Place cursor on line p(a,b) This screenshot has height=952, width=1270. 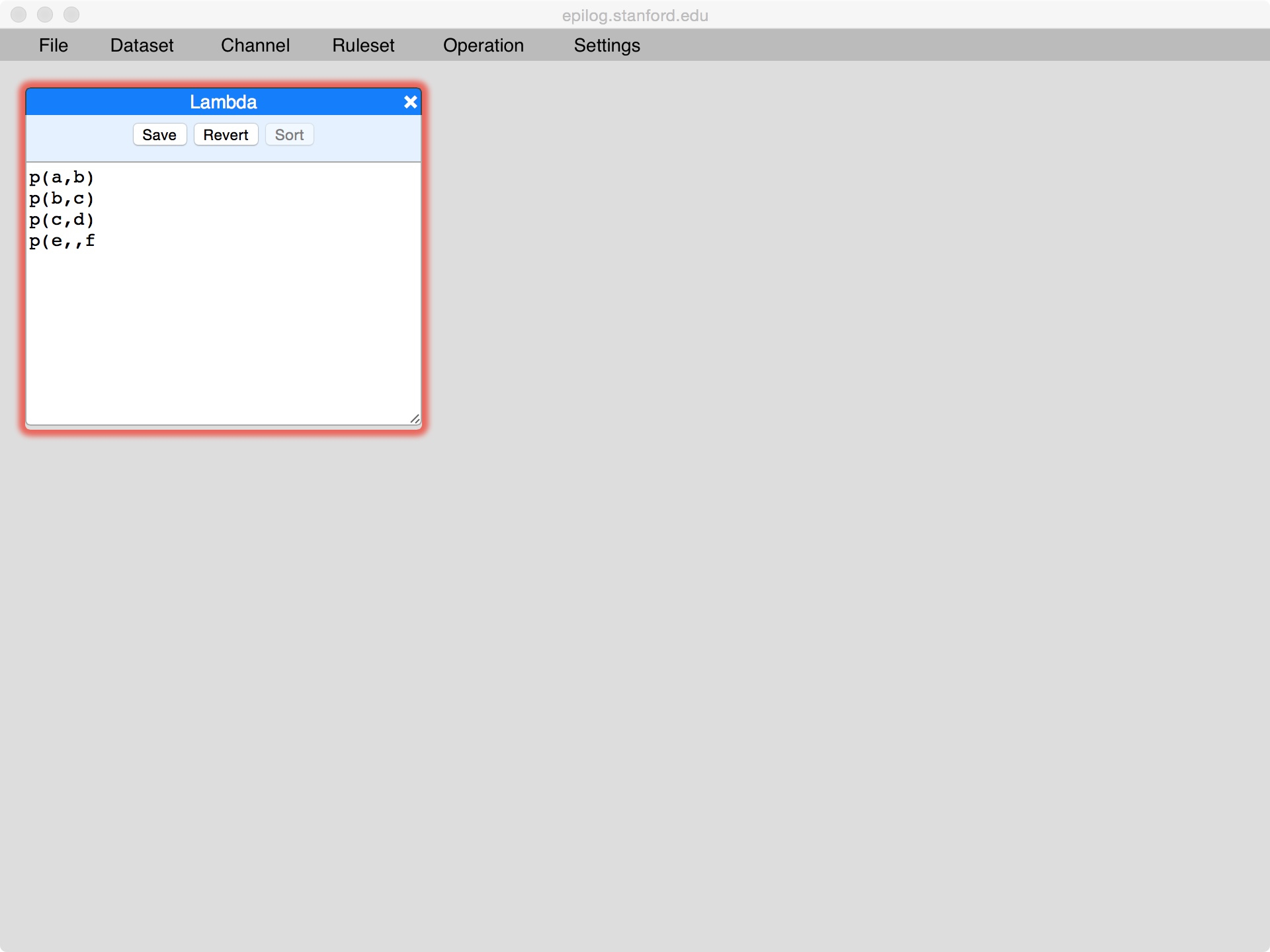pyautogui.click(x=62, y=177)
